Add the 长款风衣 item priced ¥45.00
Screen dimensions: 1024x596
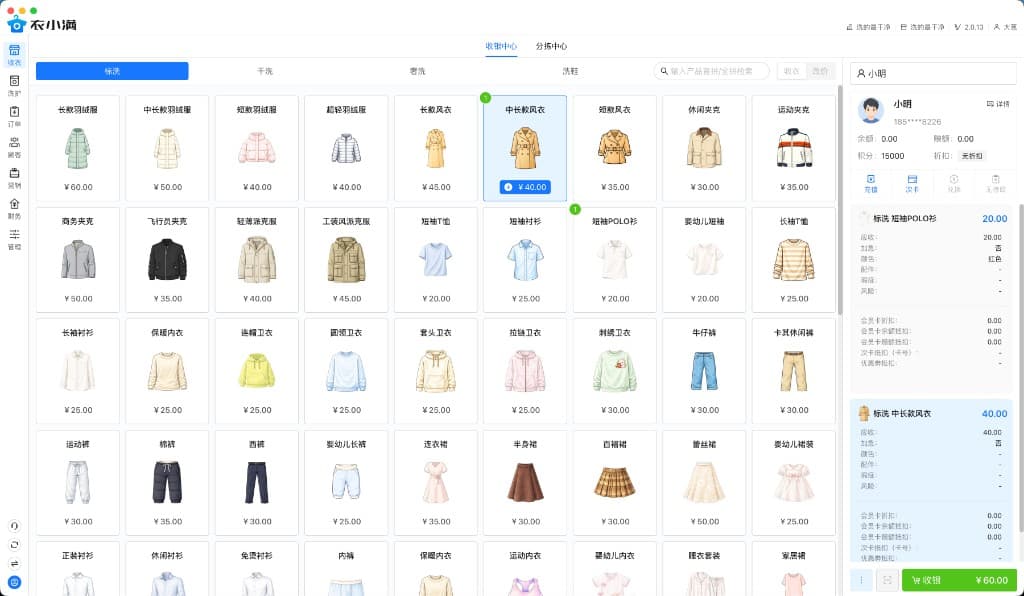(436, 148)
